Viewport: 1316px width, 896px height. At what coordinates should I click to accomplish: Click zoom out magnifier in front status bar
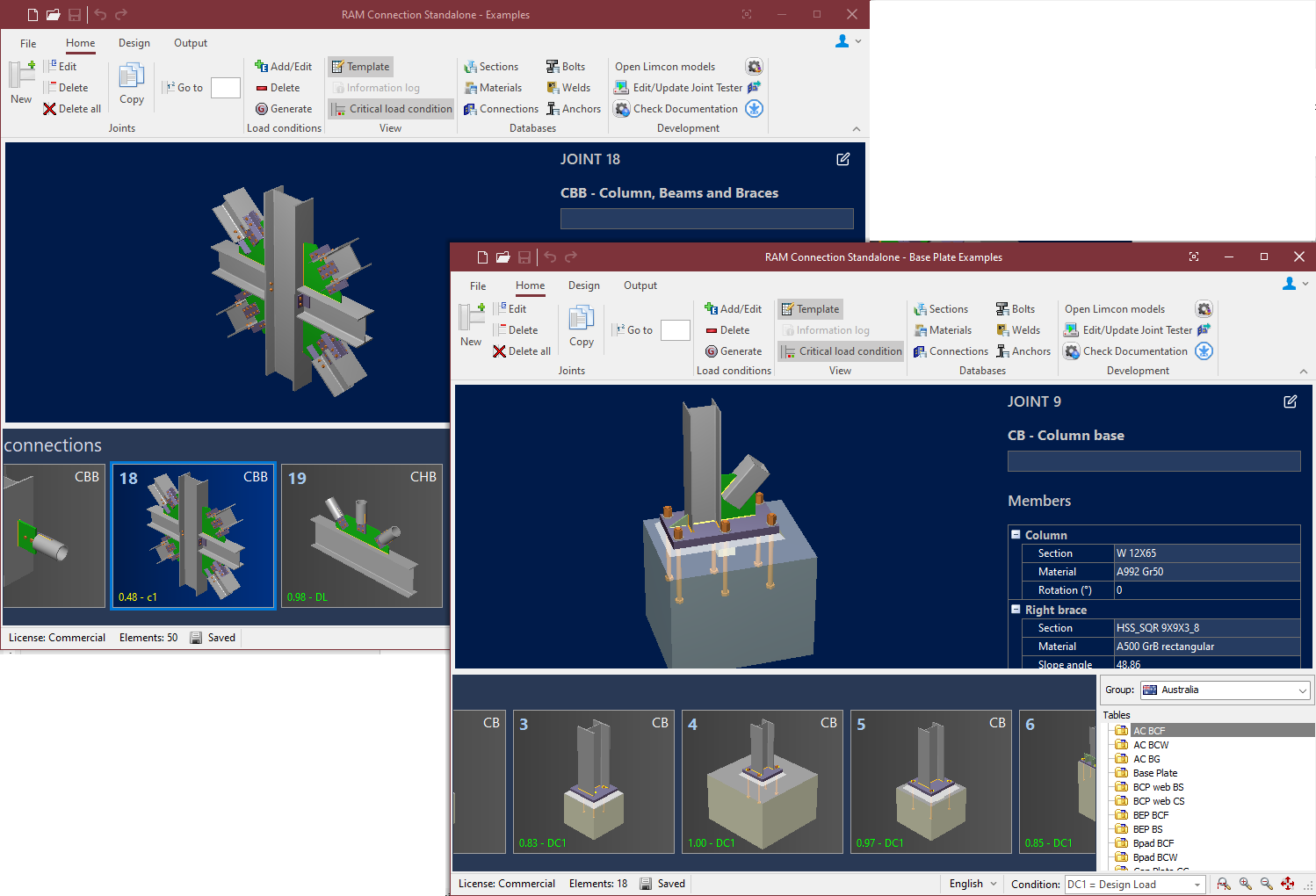(x=1266, y=884)
